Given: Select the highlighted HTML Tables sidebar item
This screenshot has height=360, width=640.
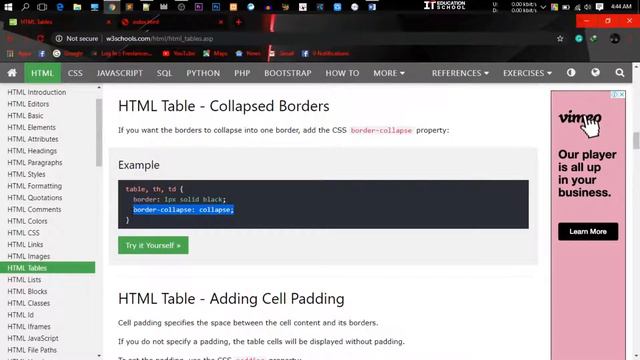Looking at the screenshot, I should point(48,268).
